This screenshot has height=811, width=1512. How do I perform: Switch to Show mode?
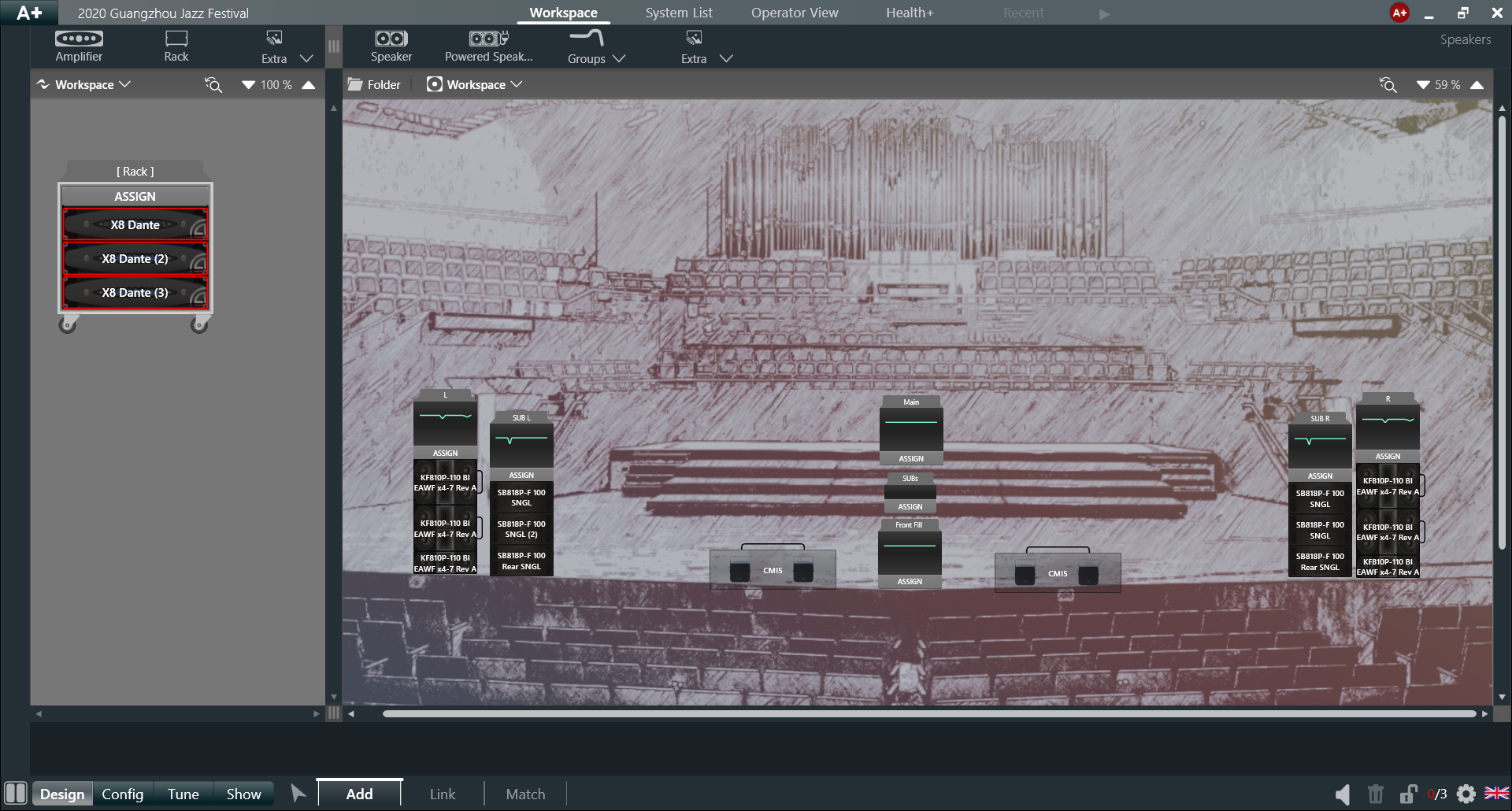point(244,794)
